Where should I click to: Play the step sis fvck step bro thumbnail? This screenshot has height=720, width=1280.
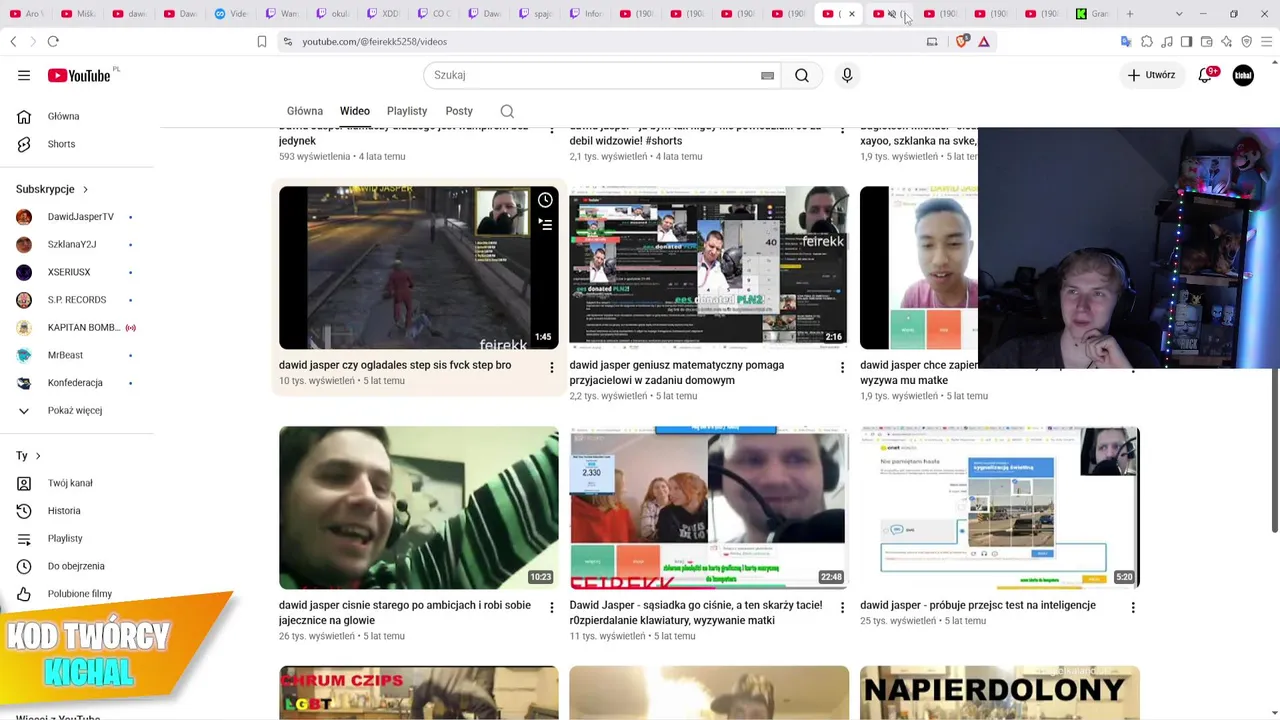pyautogui.click(x=419, y=268)
